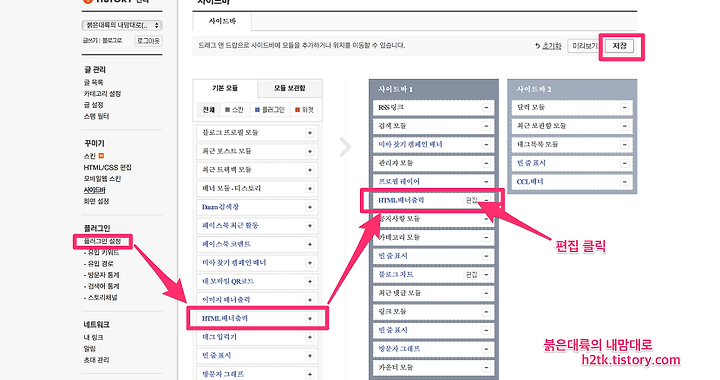Viewport: 720px width, 380px height.
Task: Open 알림 under 네트워크
Action: [x=90, y=349]
